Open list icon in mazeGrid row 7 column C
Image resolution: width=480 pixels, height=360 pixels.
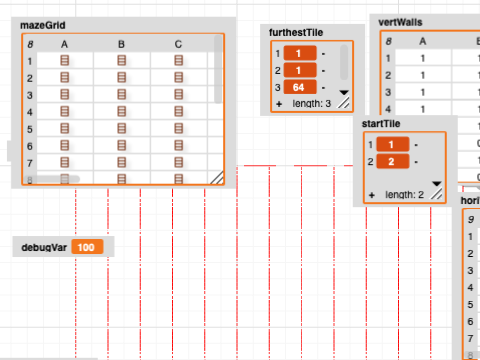[179, 163]
